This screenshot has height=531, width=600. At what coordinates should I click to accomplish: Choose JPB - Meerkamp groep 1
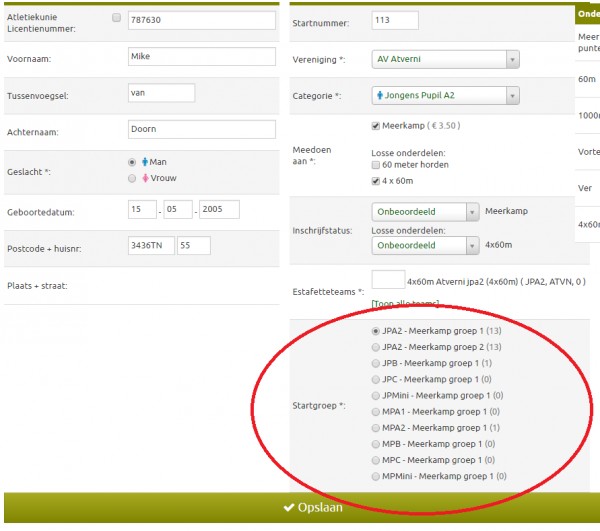(x=376, y=363)
